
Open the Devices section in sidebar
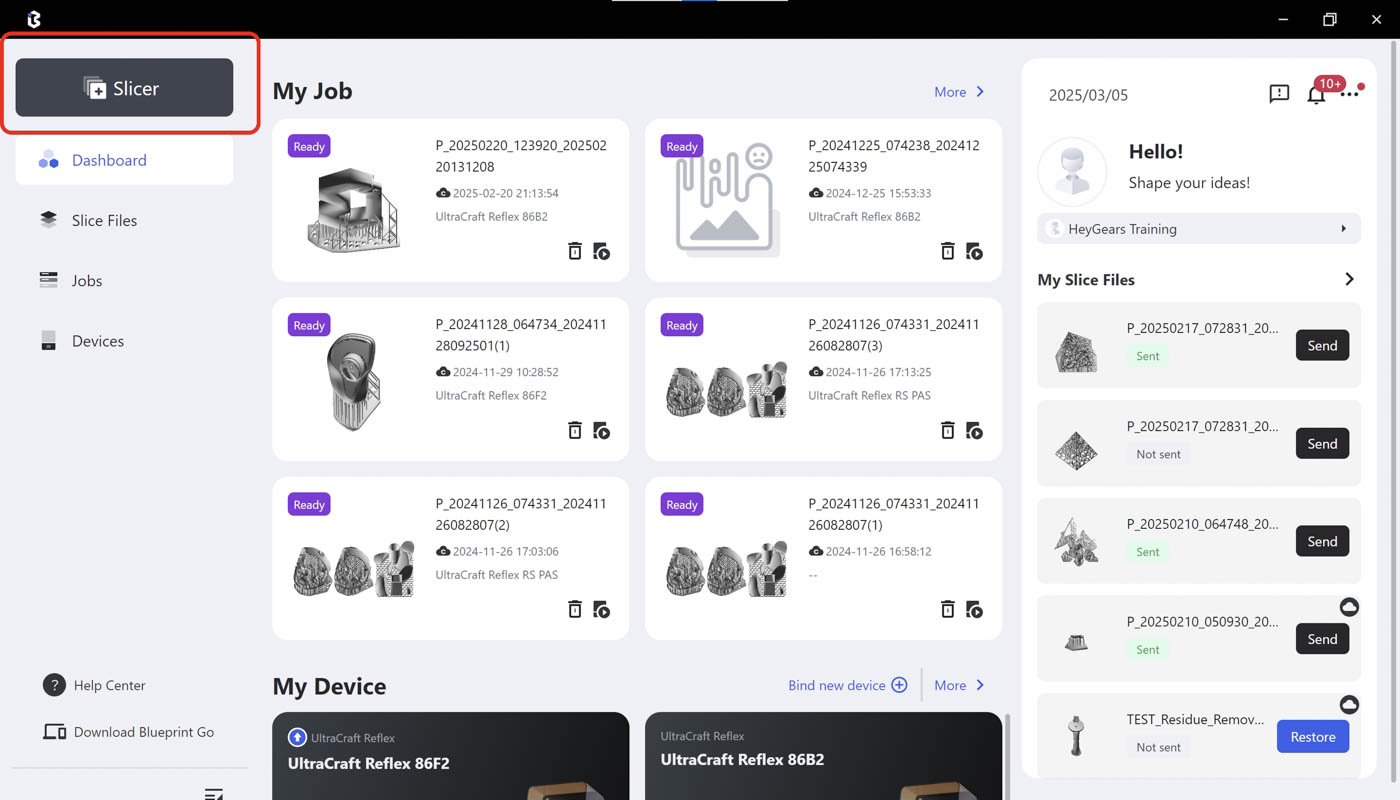coord(97,341)
